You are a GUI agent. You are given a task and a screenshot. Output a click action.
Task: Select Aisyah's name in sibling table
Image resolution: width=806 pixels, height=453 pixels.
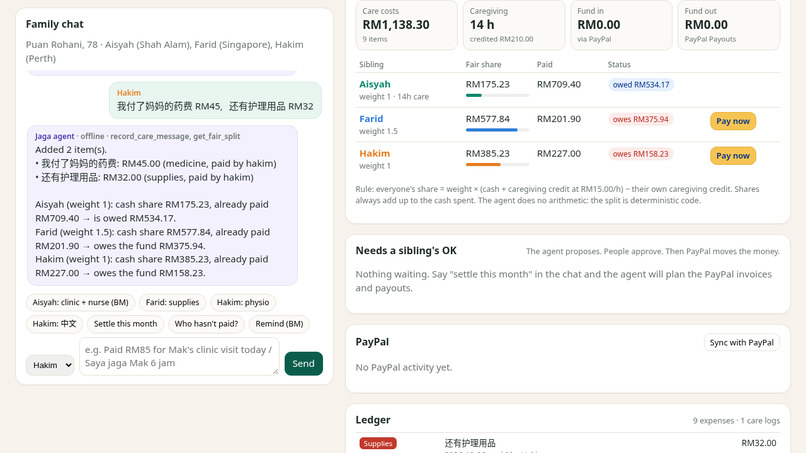tap(375, 84)
